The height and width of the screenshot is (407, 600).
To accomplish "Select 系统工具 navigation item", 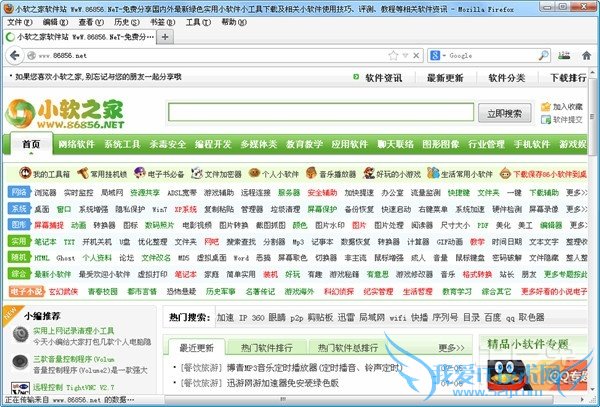I will point(122,144).
